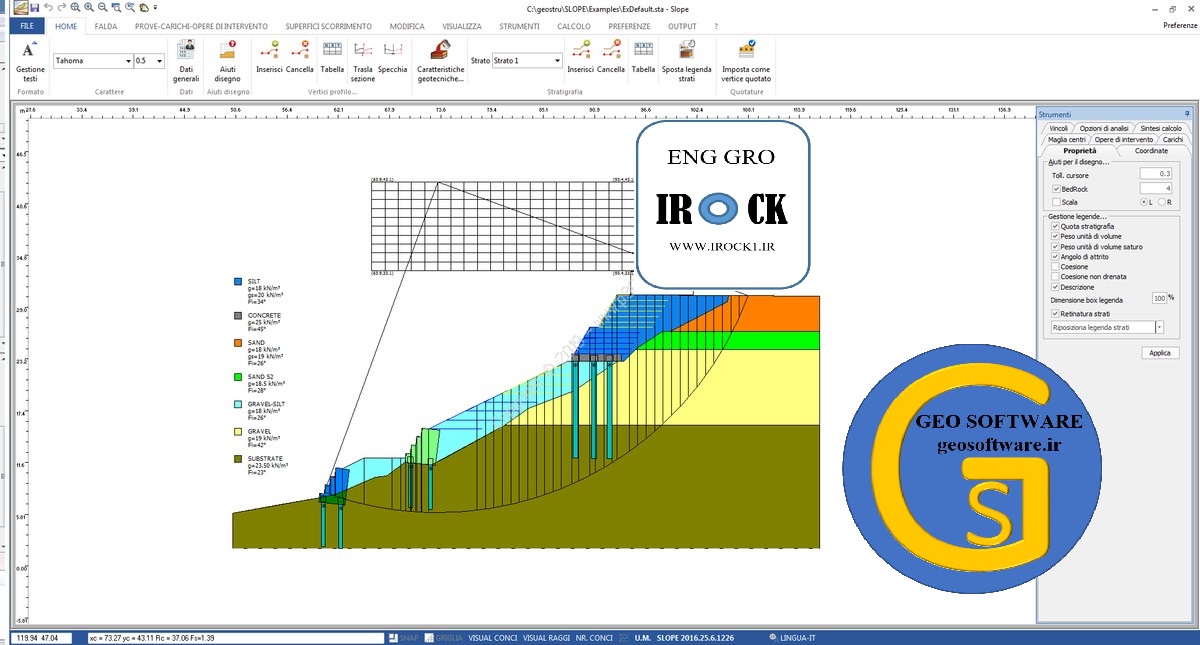Open the Tahoma font dropdown
1200x645 pixels.
click(x=127, y=61)
